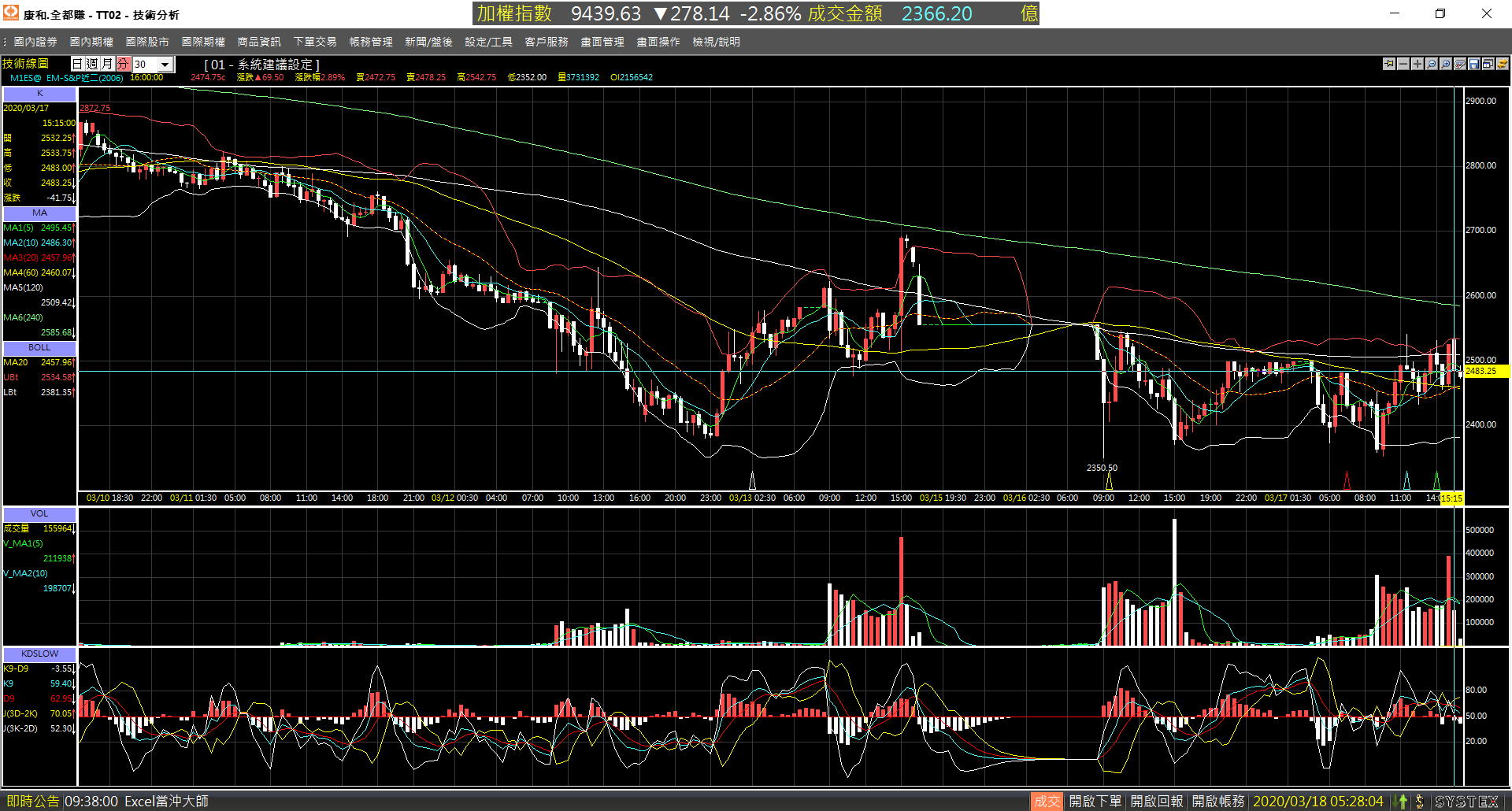Image resolution: width=1512 pixels, height=811 pixels.
Task: Click the MA indicator panel header
Action: pyautogui.click(x=39, y=213)
